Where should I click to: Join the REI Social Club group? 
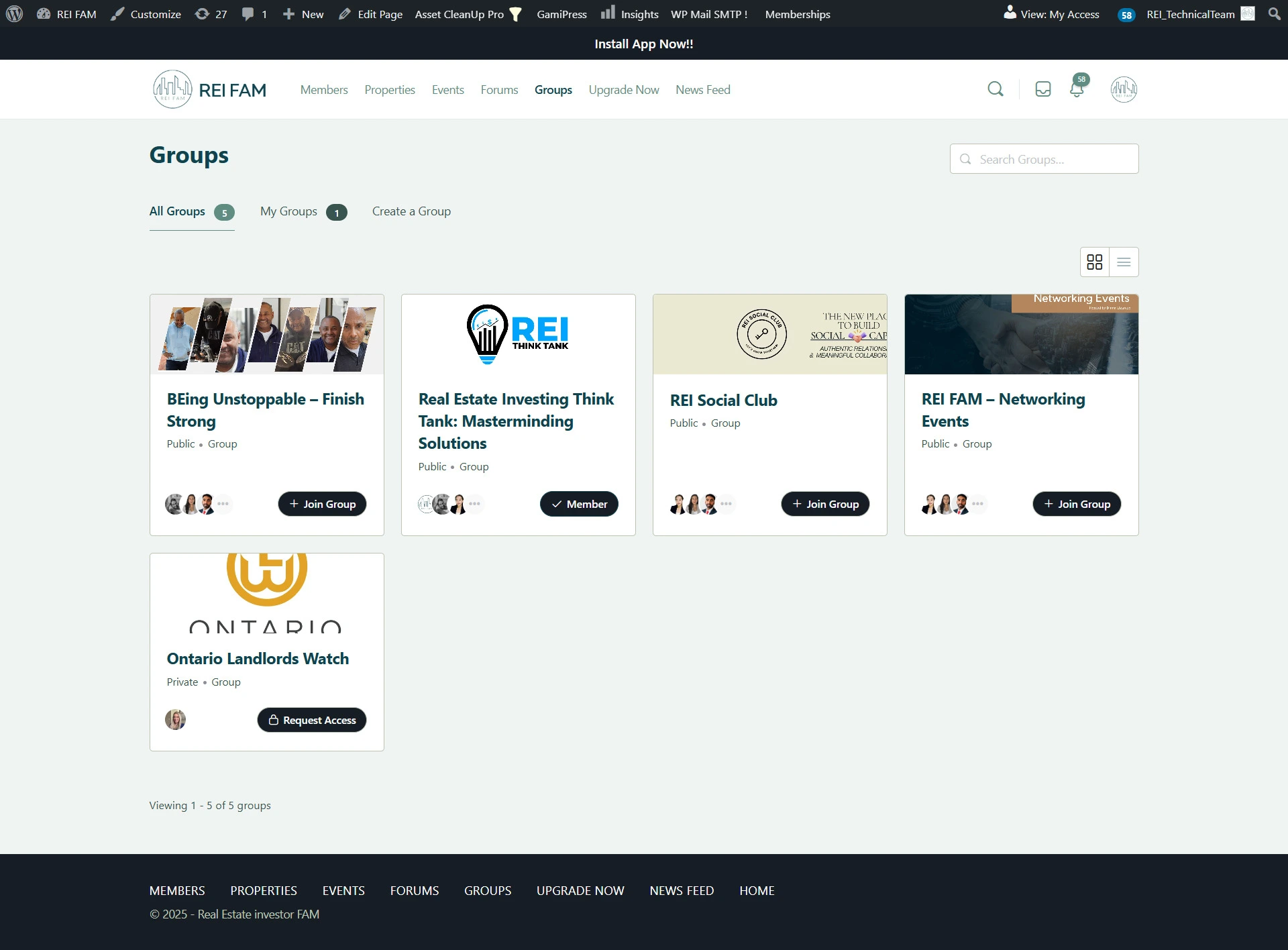click(x=825, y=504)
